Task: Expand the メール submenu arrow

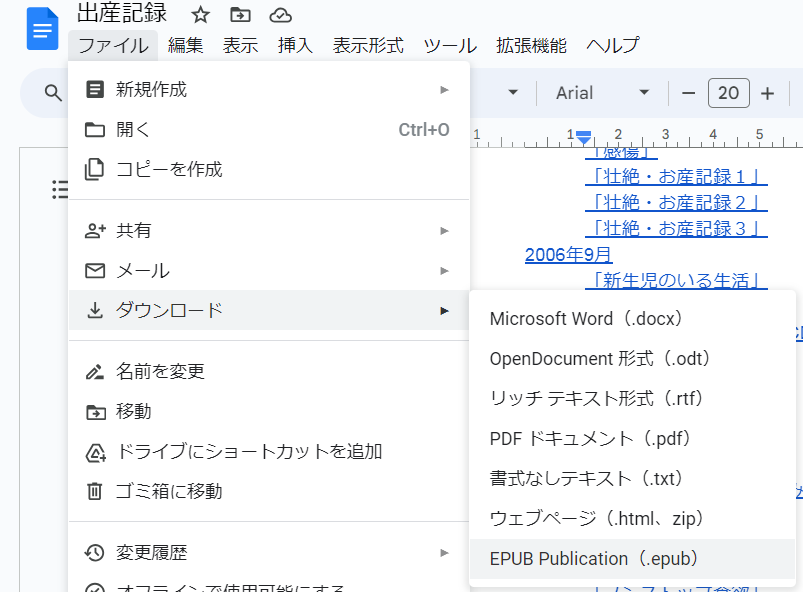Action: coord(445,270)
